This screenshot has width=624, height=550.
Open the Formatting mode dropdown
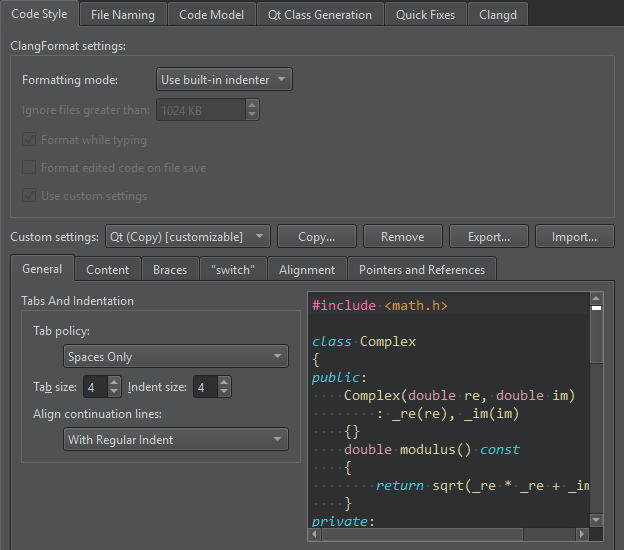pyautogui.click(x=224, y=80)
